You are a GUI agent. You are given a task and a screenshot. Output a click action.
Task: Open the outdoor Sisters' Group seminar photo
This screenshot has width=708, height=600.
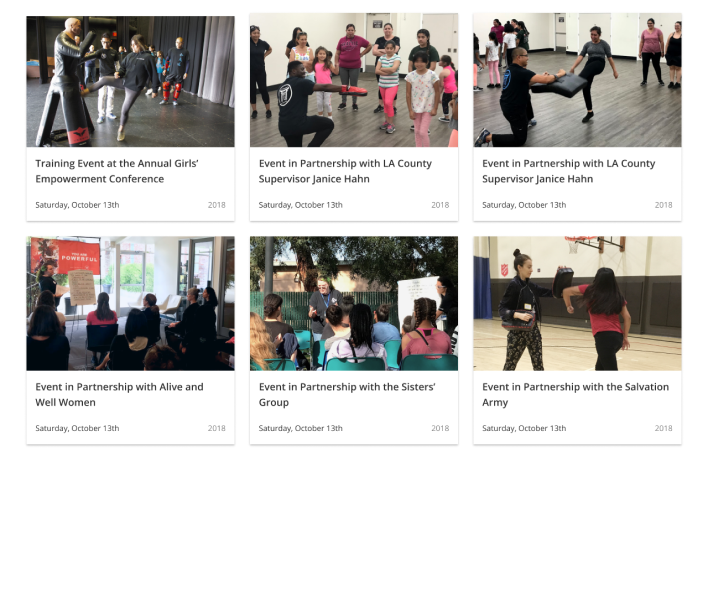tap(354, 303)
